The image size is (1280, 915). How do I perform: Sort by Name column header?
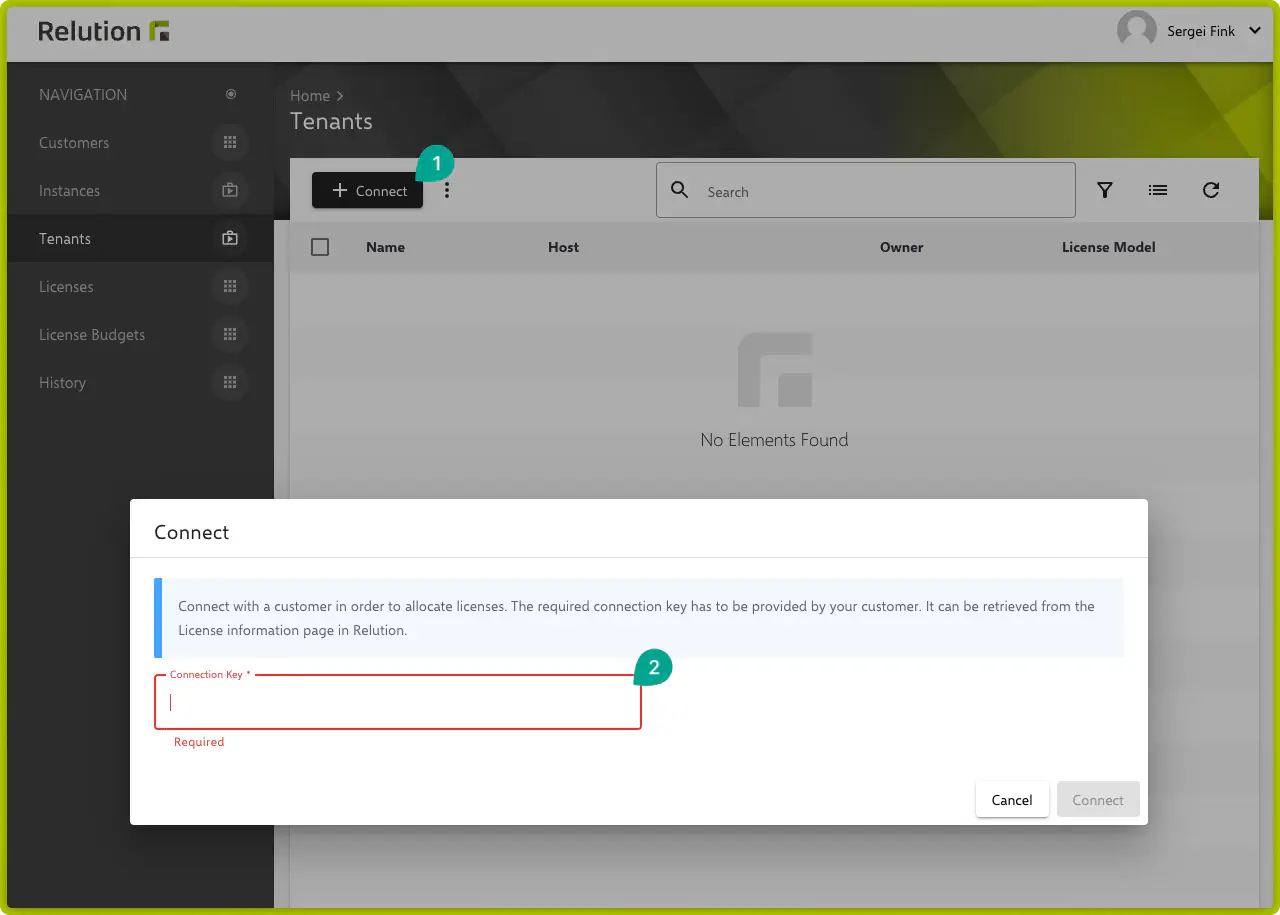385,247
